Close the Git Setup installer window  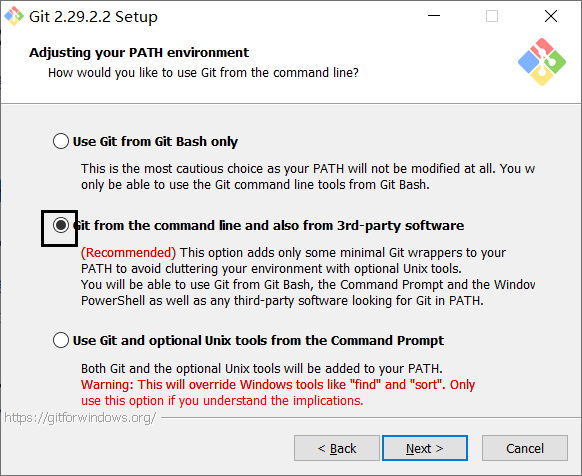tap(551, 16)
